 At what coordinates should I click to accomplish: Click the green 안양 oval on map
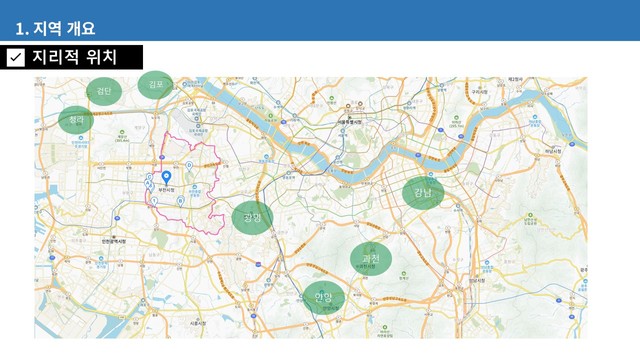point(324,298)
